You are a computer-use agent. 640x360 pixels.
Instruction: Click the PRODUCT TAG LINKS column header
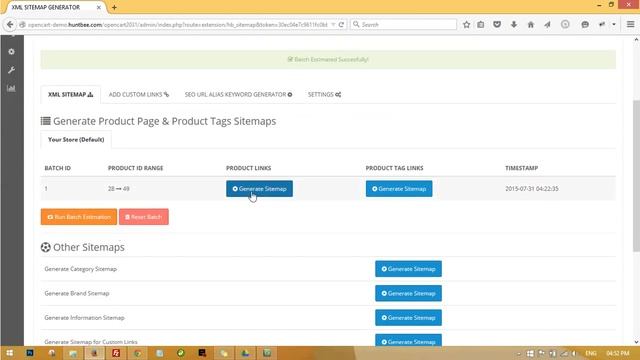point(394,168)
